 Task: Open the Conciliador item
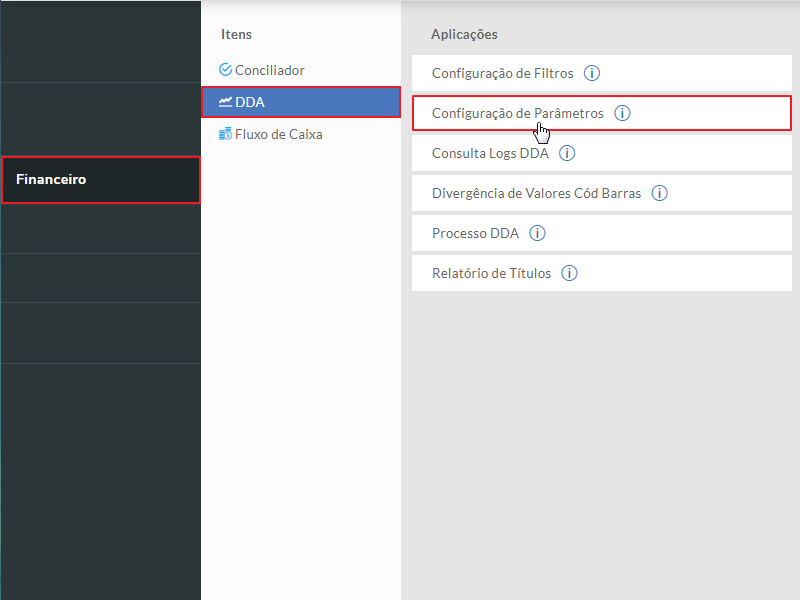click(x=269, y=70)
